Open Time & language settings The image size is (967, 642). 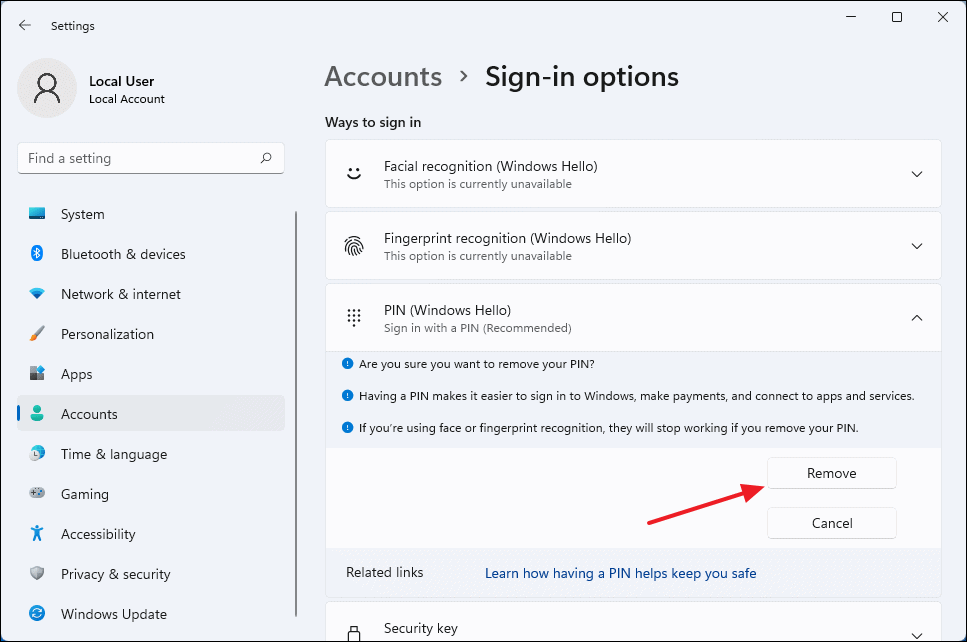pos(116,453)
